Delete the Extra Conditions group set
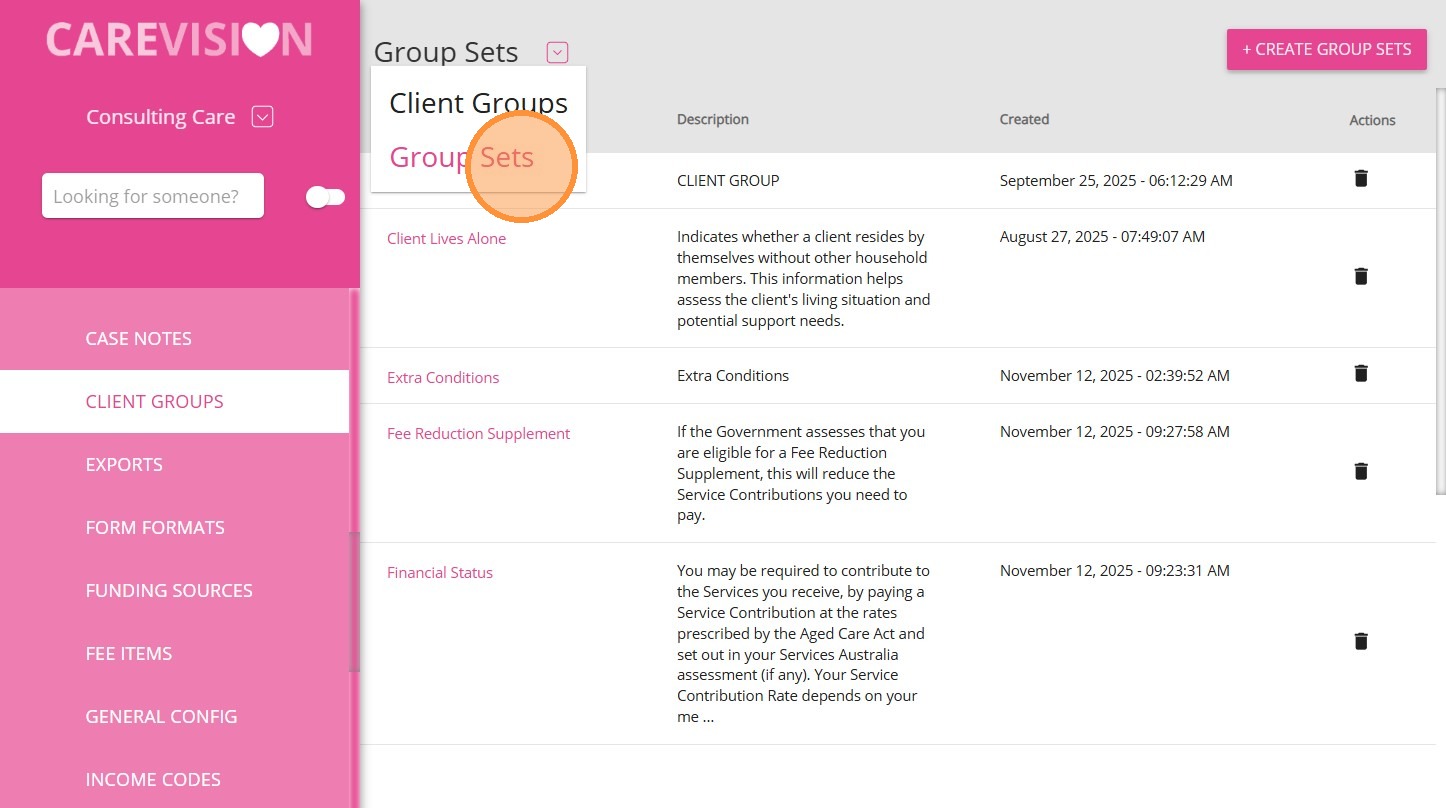 point(1360,373)
